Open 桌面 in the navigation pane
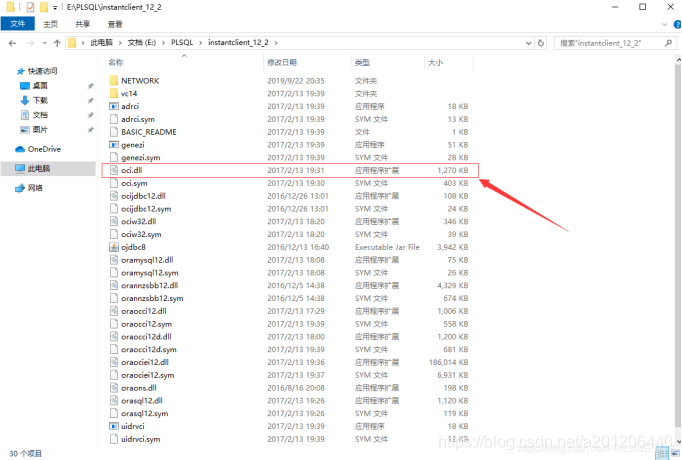 click(40, 86)
